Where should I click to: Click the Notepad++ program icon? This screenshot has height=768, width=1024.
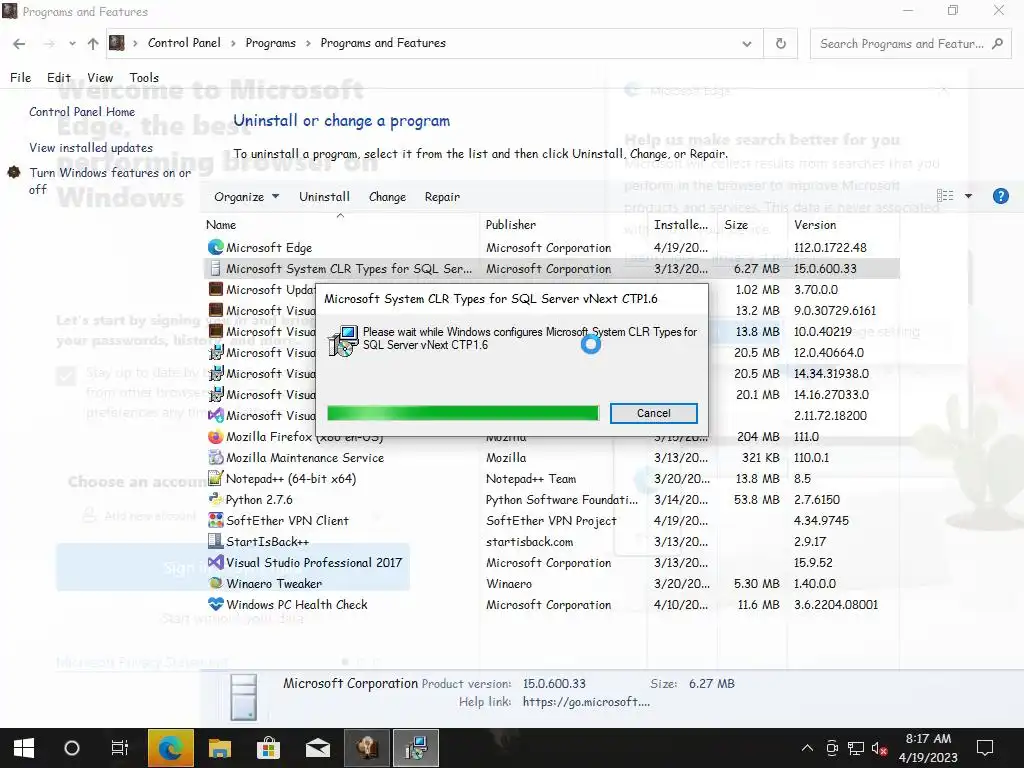tap(216, 478)
